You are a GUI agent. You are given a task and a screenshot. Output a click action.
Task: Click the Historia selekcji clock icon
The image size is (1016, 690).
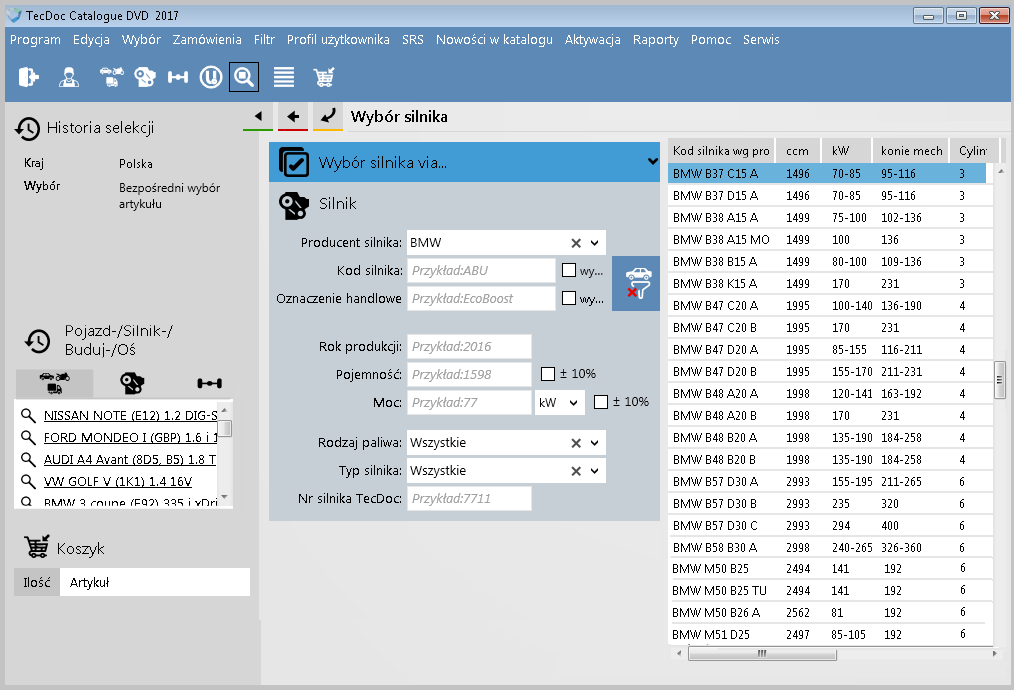(x=27, y=128)
